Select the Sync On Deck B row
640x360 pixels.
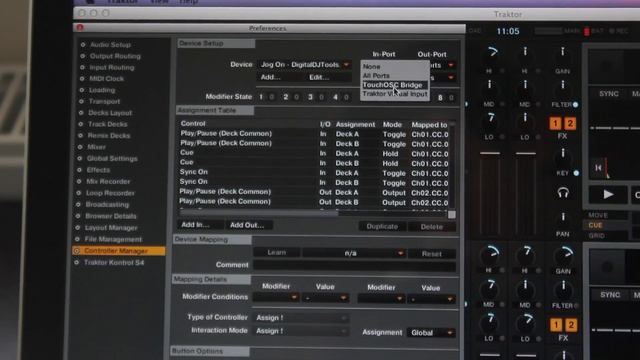click(x=314, y=182)
